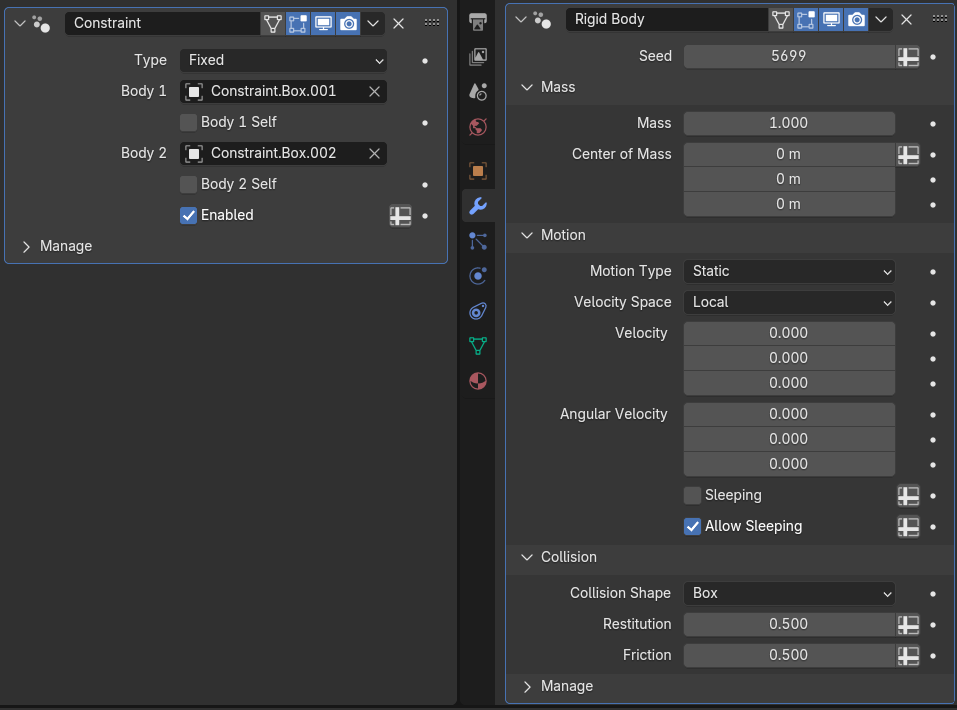Collapse the Constraint modifier panel
Image resolution: width=957 pixels, height=710 pixels.
[20, 24]
